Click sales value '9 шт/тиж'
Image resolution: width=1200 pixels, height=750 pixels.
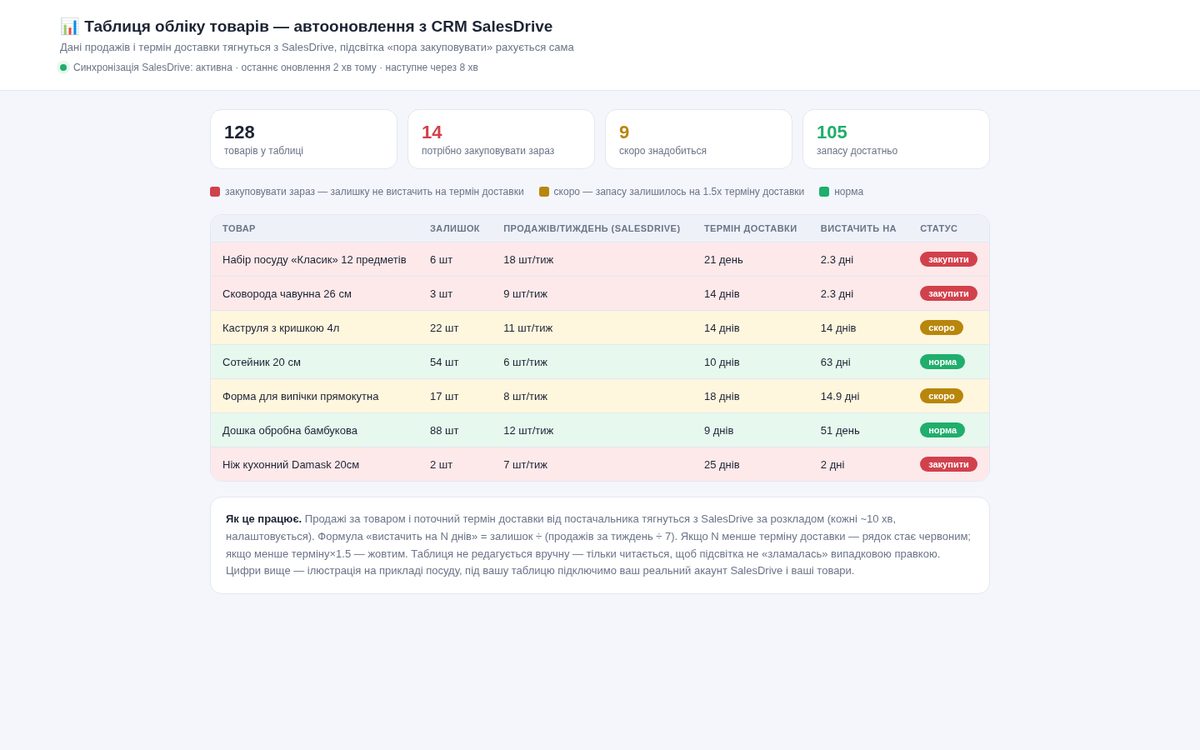tap(525, 293)
